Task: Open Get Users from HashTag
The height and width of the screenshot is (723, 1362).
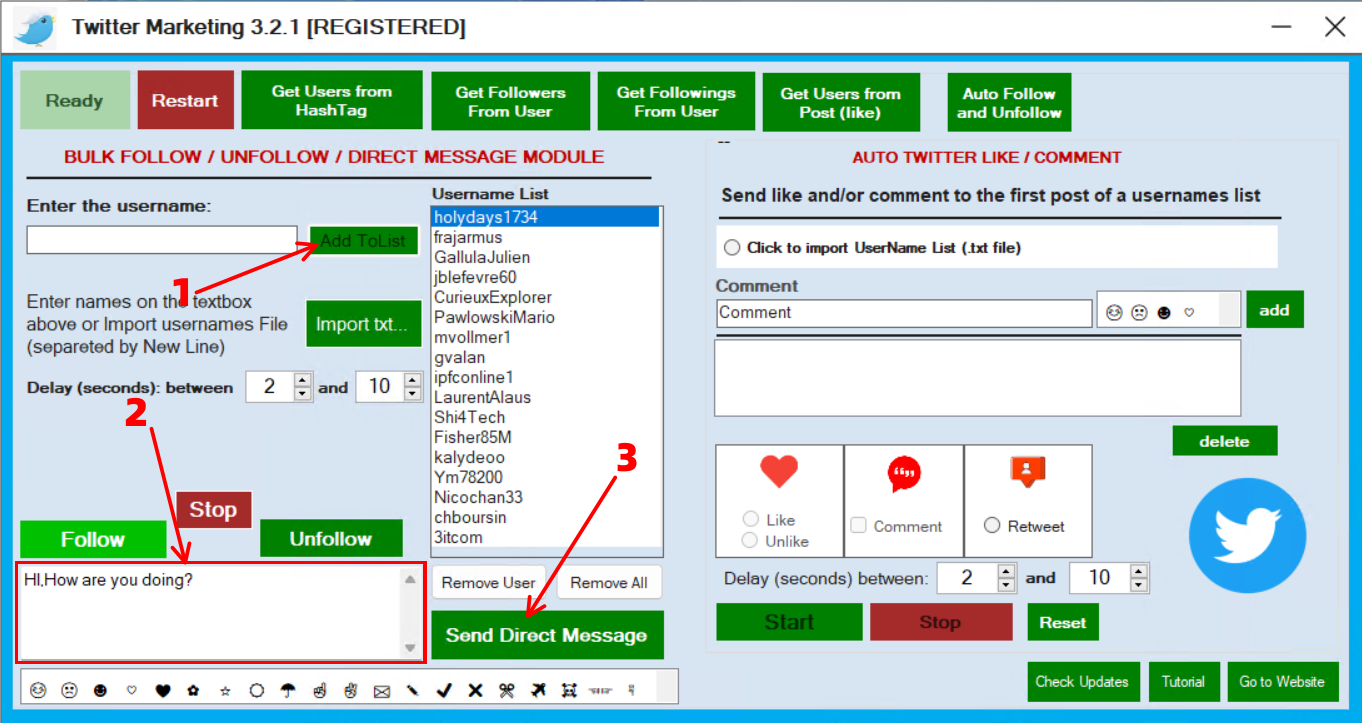Action: 332,100
